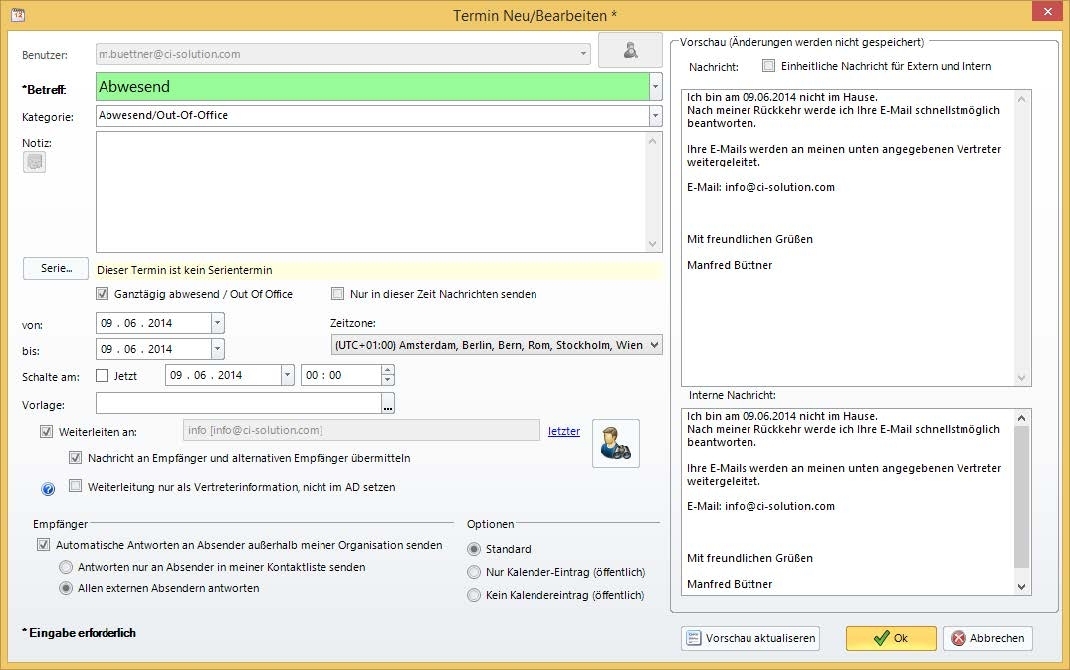Open the Zeitzone dropdown
The width and height of the screenshot is (1070, 670).
(x=654, y=345)
